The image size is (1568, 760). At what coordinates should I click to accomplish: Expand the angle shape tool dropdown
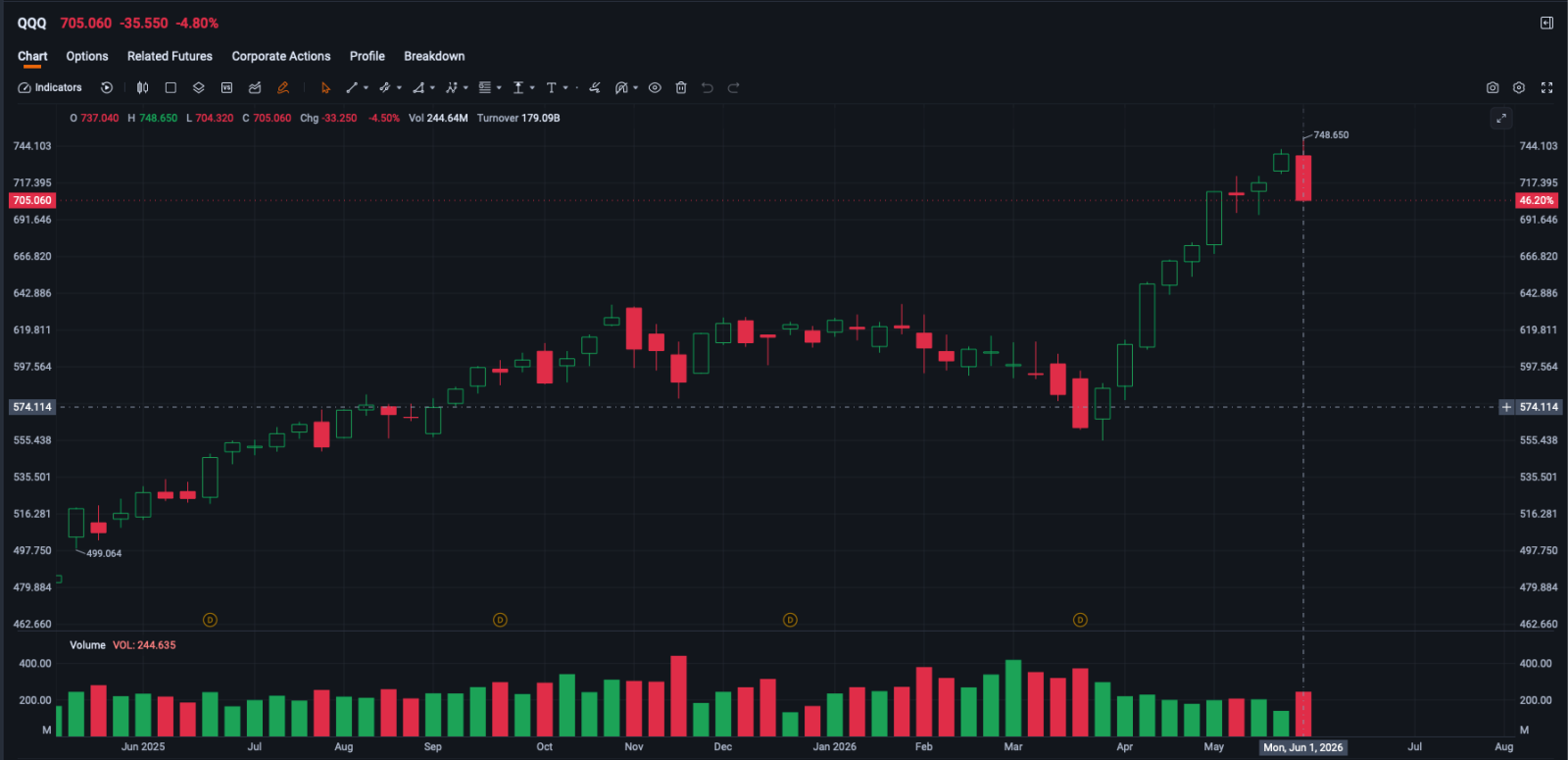point(432,87)
